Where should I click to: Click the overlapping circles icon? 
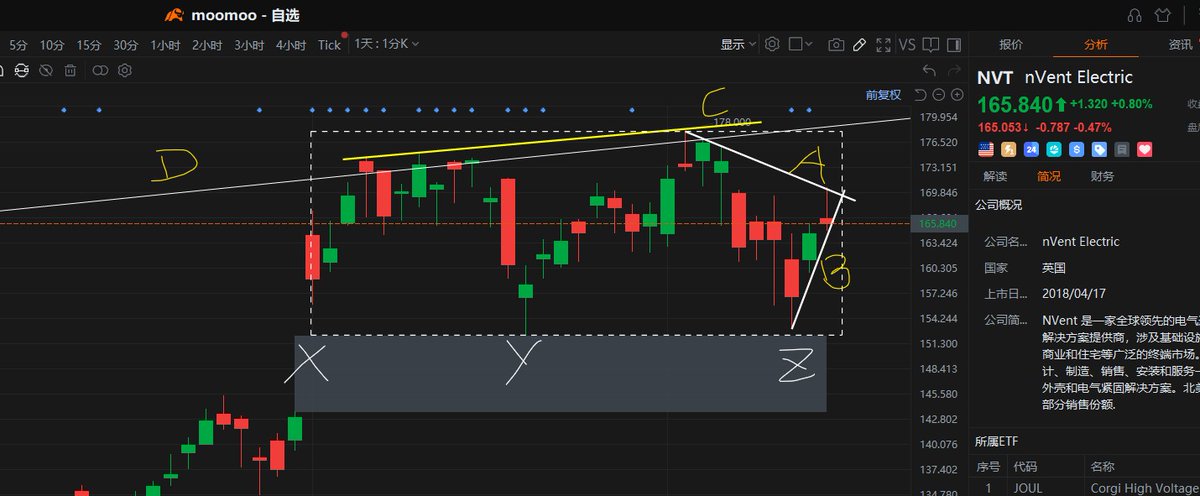pyautogui.click(x=100, y=70)
